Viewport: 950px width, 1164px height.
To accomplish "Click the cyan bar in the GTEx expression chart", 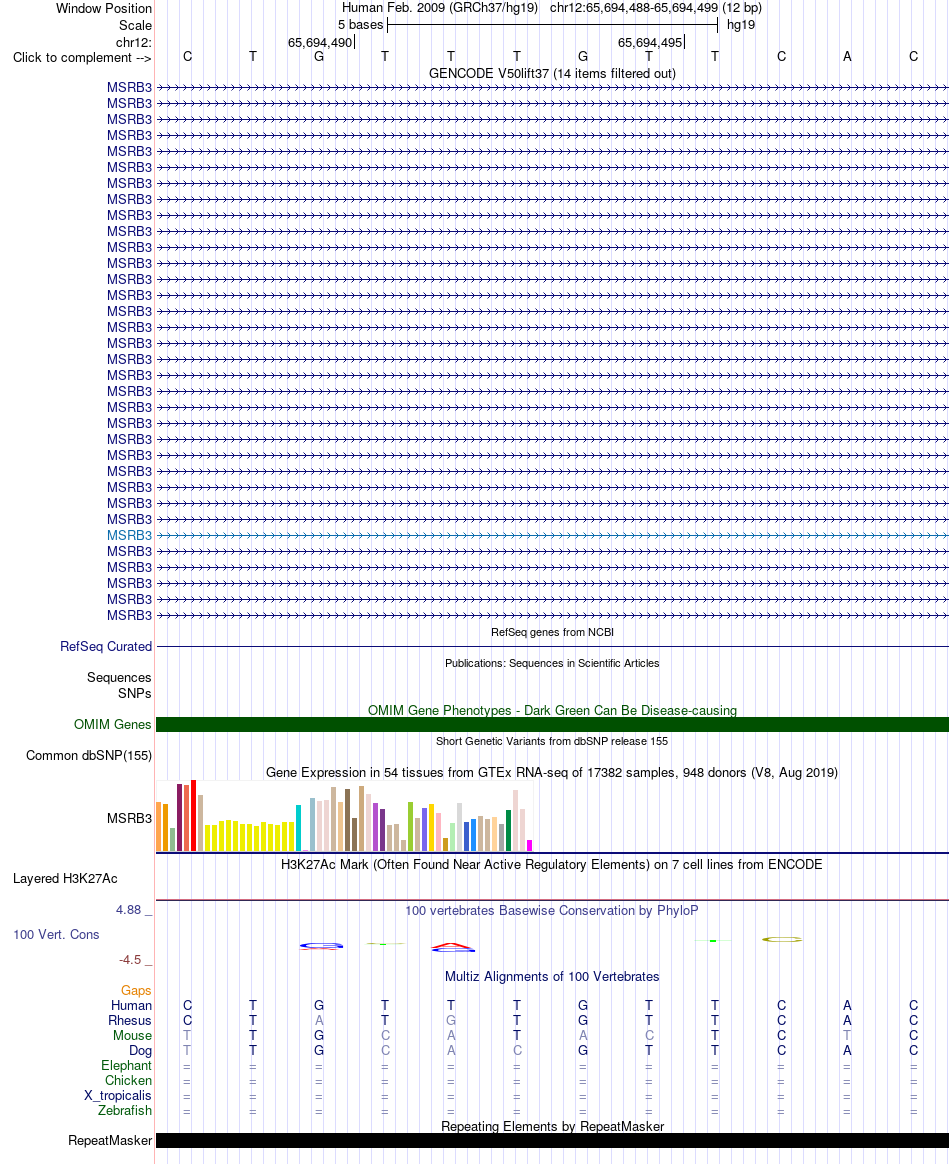I will click(298, 828).
